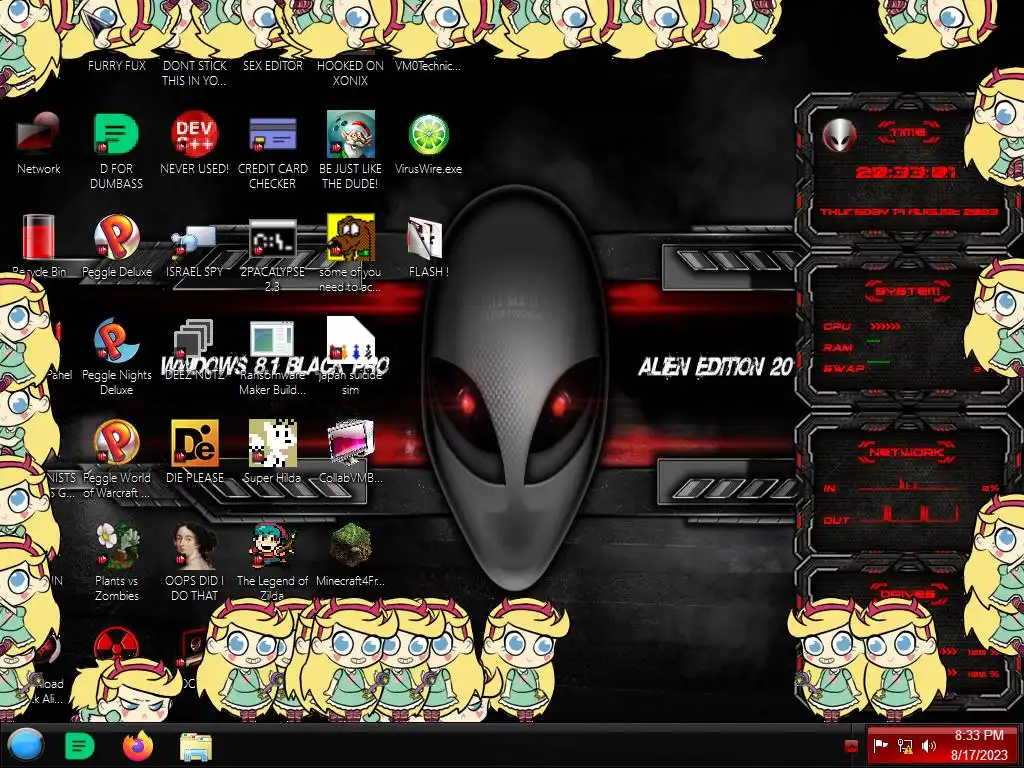This screenshot has width=1024, height=768.
Task: Select the ISRAEL SPY shortcut icon
Action: click(x=195, y=240)
